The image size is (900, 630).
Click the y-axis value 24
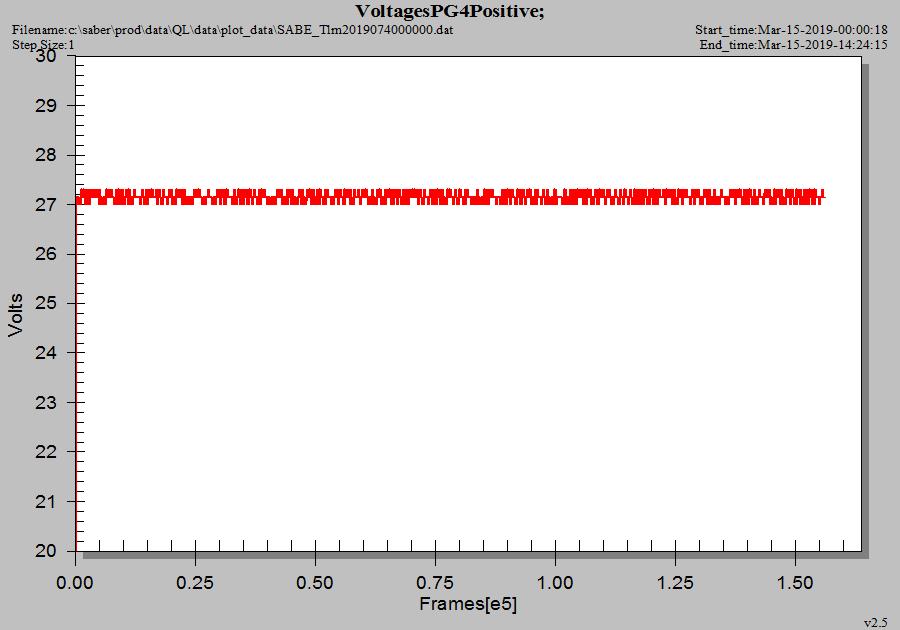[x=46, y=353]
